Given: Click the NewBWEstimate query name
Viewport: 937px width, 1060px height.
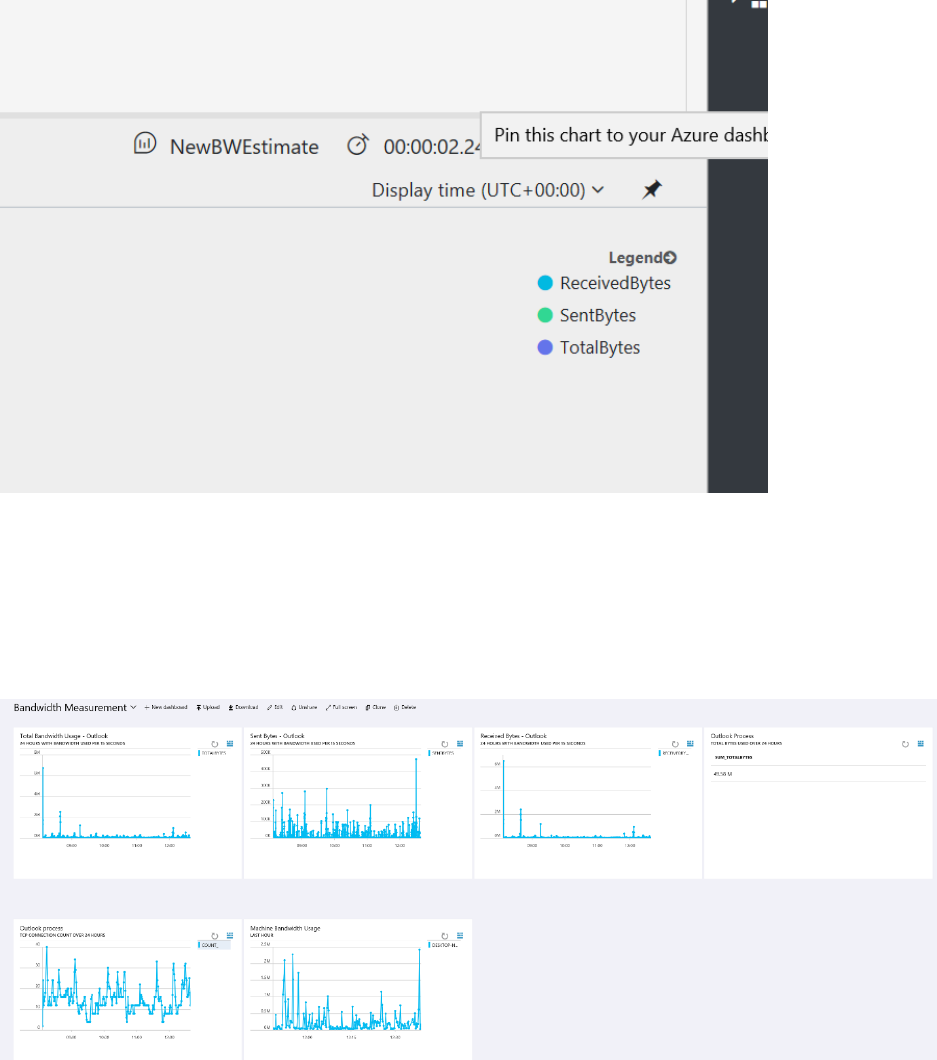Looking at the screenshot, I should pos(244,147).
